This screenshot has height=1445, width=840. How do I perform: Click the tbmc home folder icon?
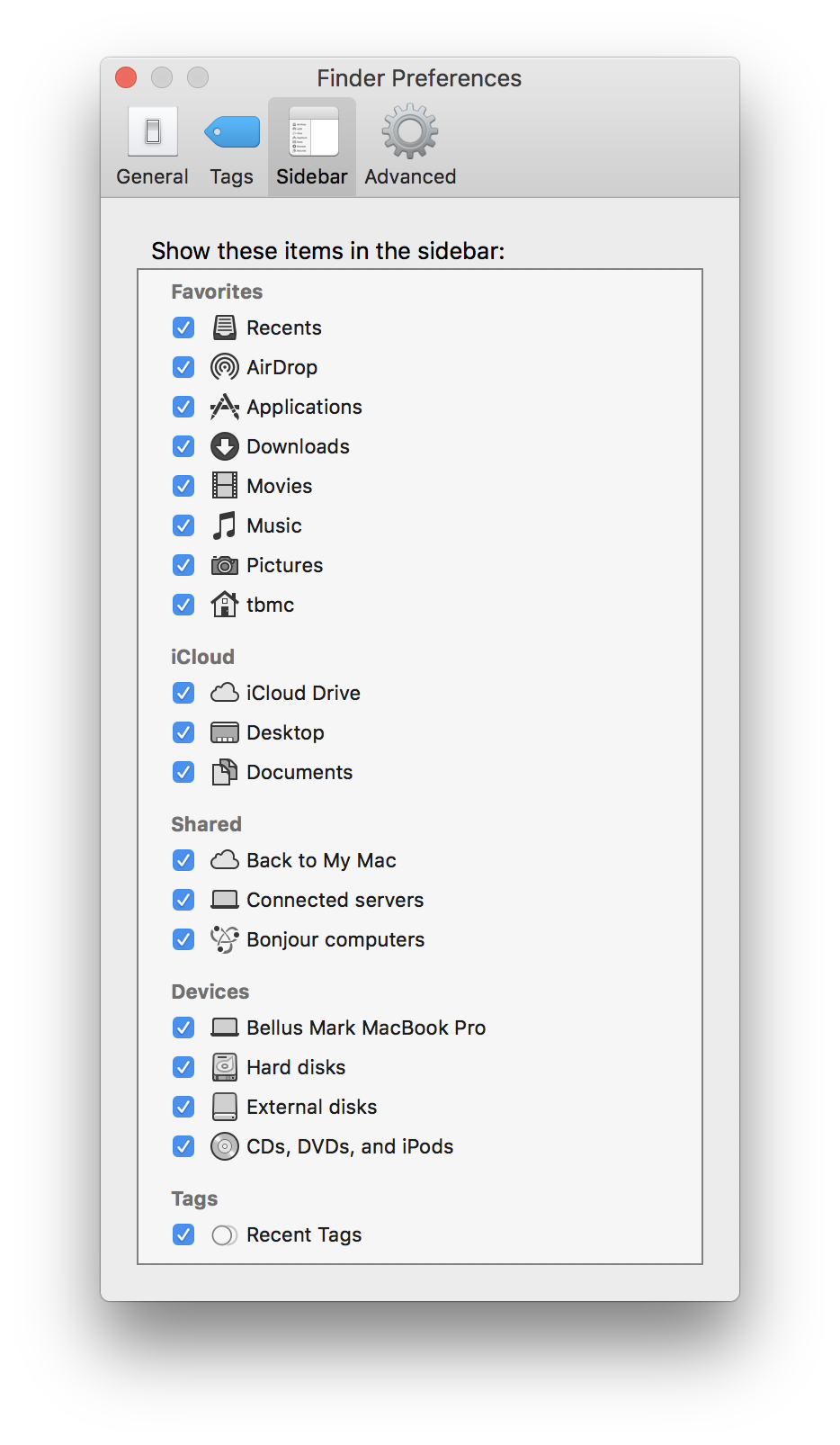pyautogui.click(x=224, y=604)
